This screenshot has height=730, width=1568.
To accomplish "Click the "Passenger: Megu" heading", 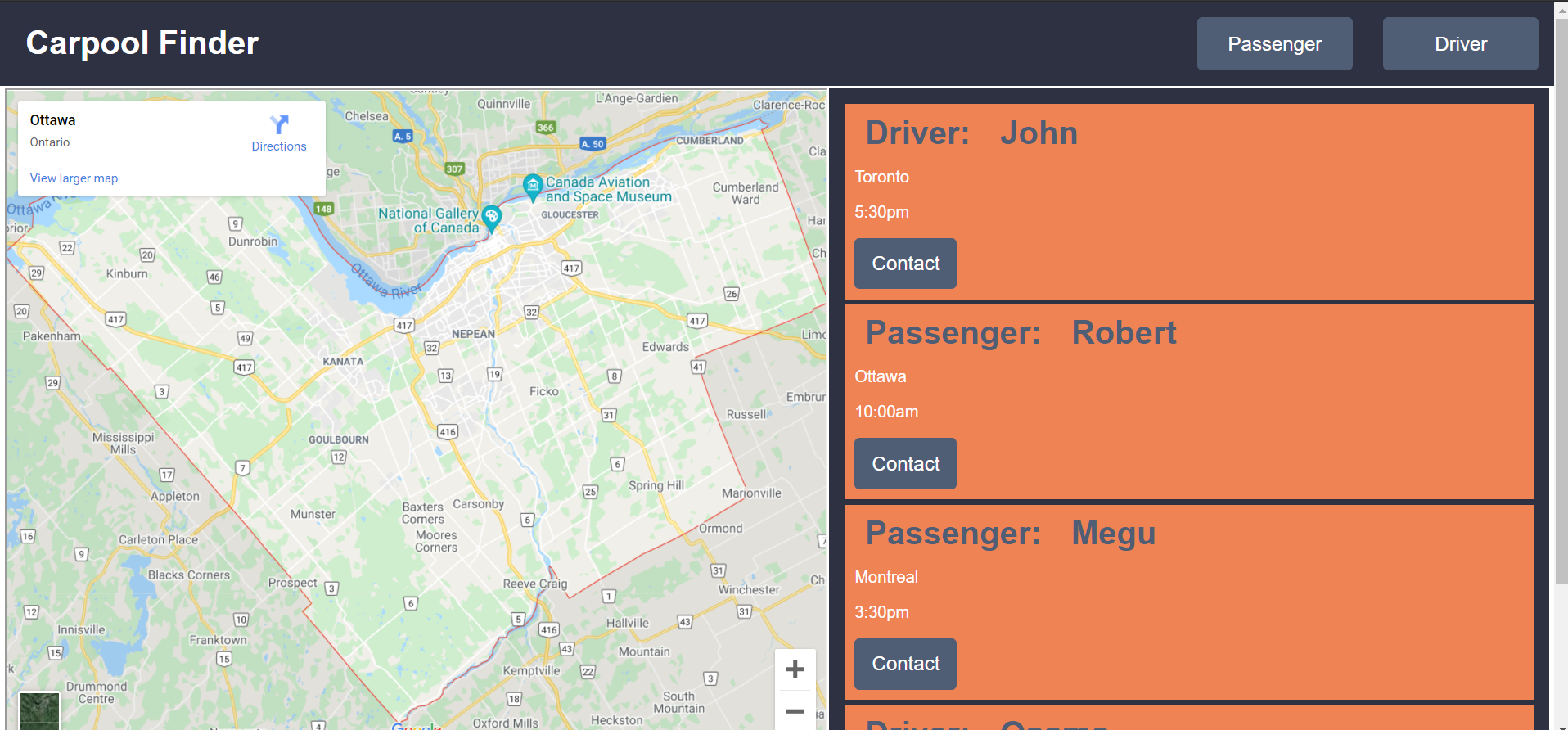I will (1011, 533).
